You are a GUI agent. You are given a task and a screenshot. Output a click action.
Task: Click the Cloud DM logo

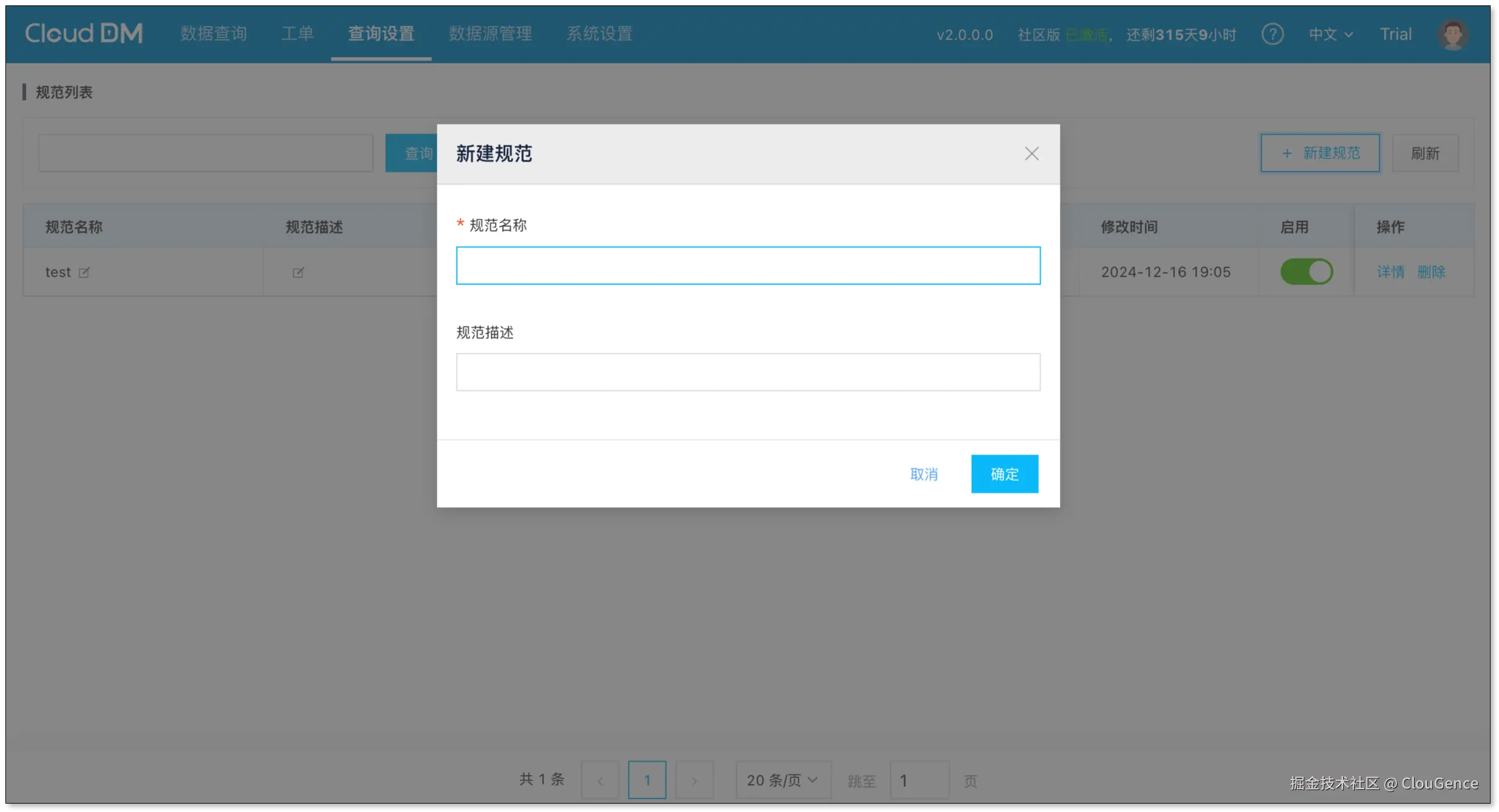point(84,34)
